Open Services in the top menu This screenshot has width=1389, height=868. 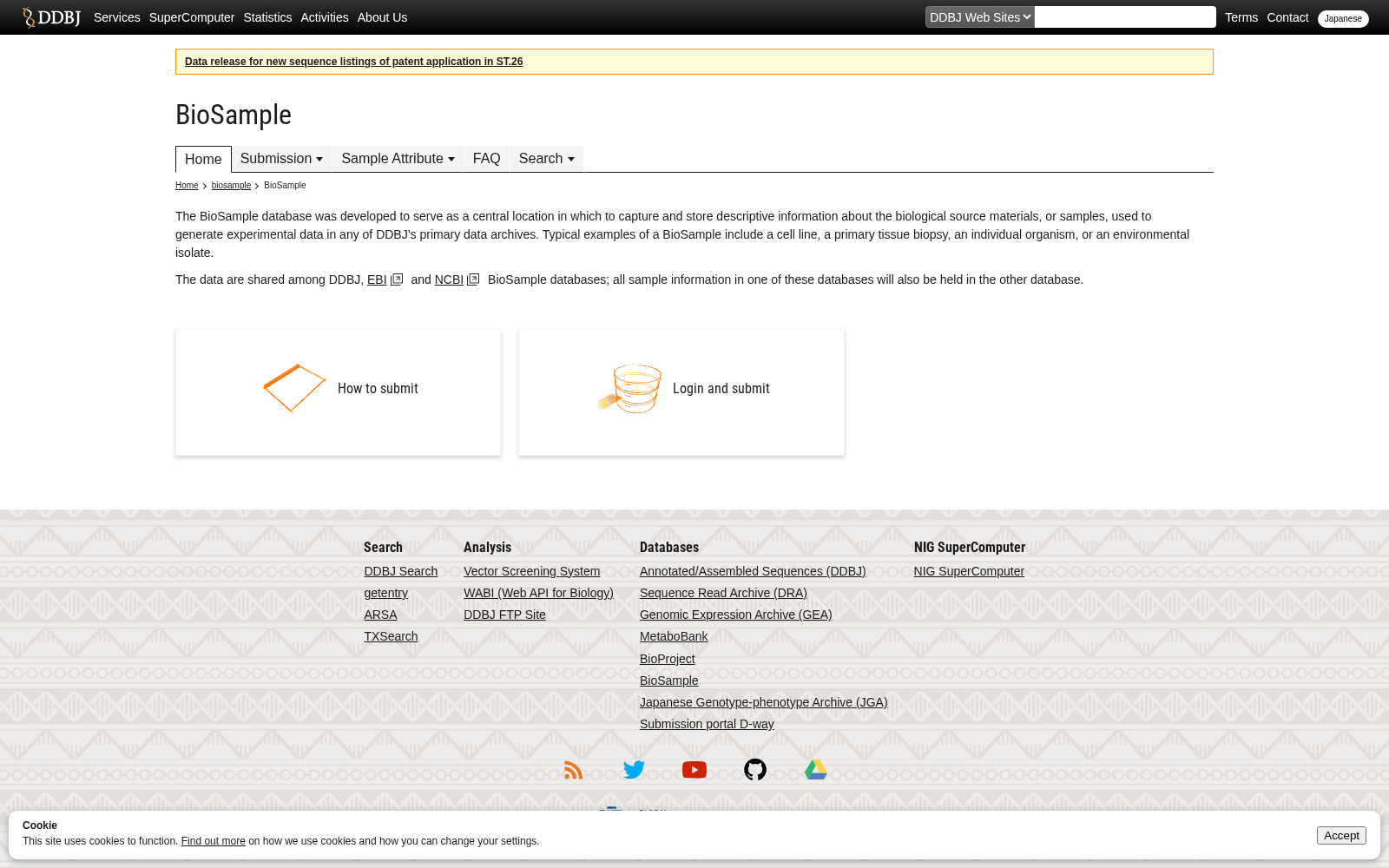click(117, 17)
